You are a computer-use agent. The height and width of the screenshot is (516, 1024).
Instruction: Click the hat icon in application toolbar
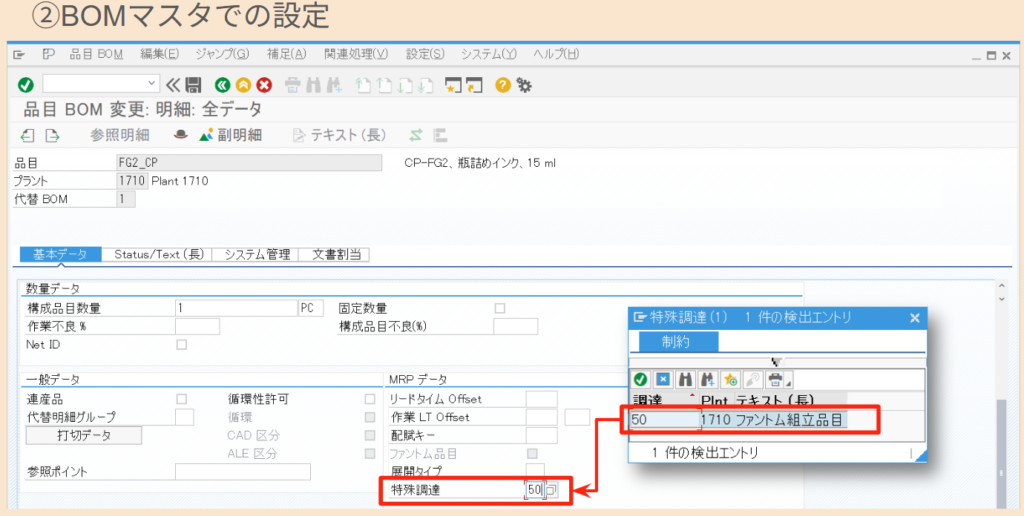180,135
